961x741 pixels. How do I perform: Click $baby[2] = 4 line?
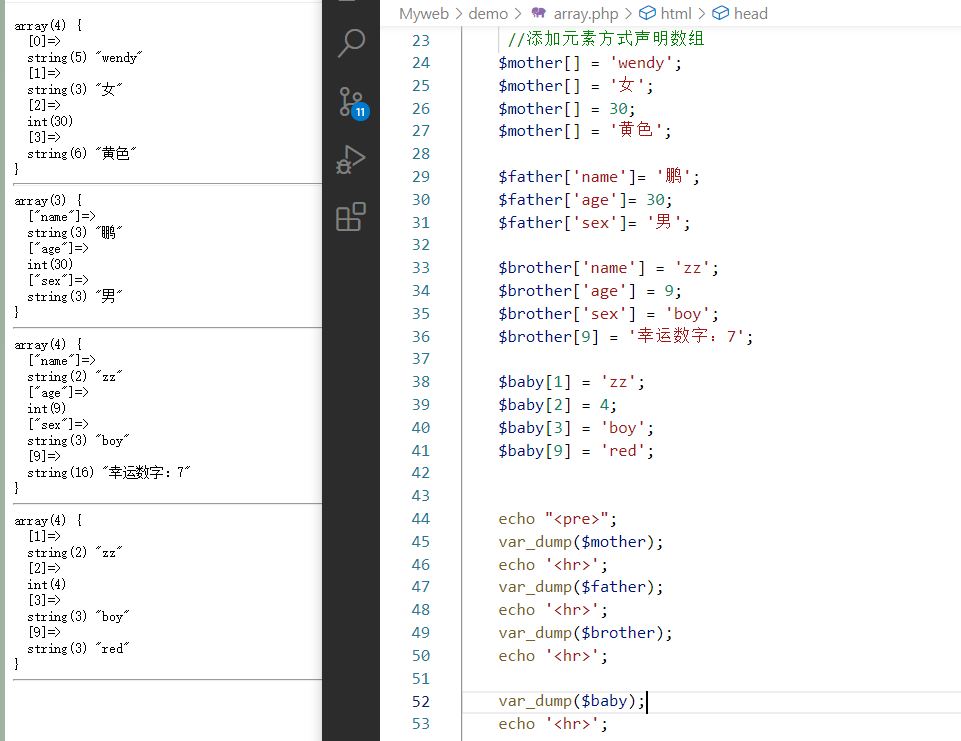(x=557, y=405)
